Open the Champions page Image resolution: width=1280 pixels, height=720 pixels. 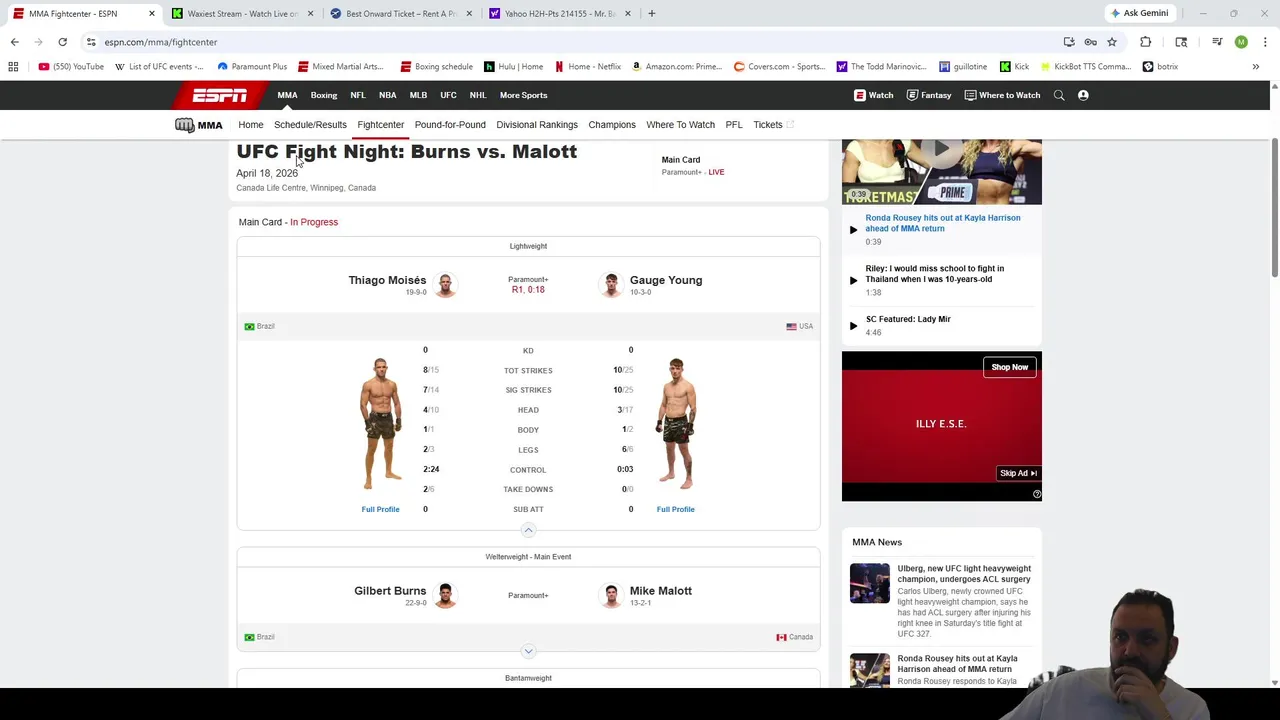click(612, 125)
